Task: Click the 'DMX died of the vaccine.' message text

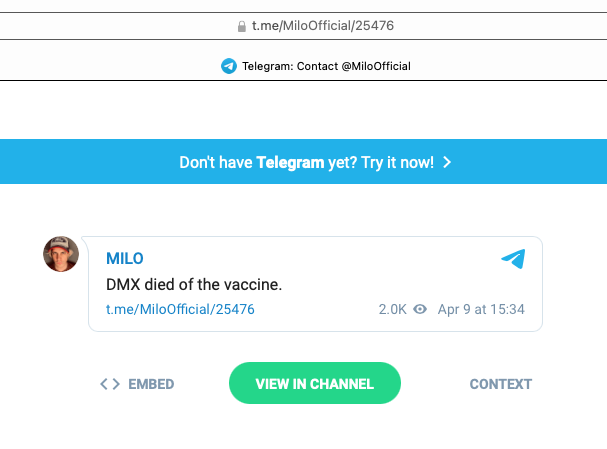Action: coord(194,285)
